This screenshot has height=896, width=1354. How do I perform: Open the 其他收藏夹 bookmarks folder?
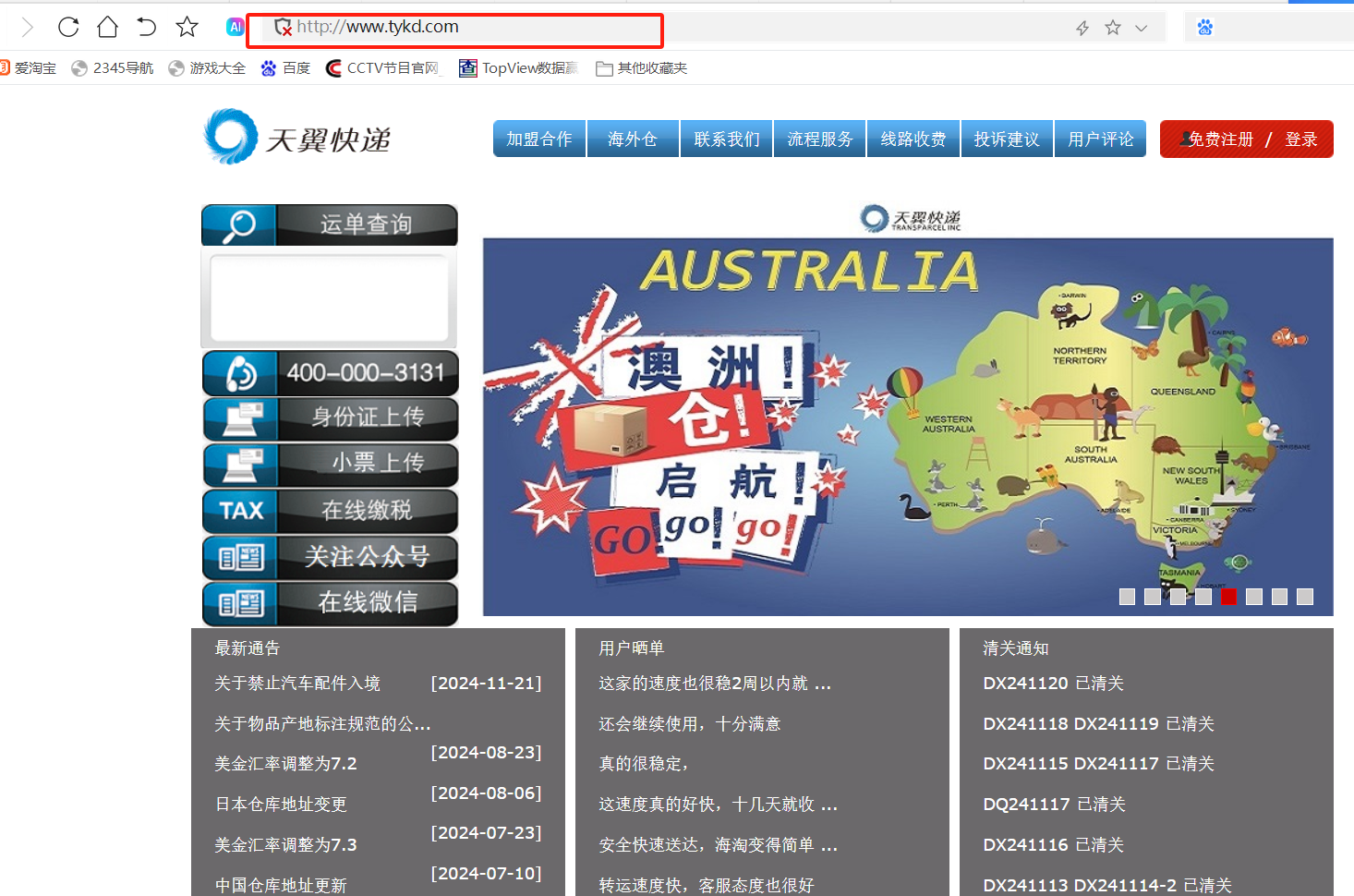pos(642,68)
